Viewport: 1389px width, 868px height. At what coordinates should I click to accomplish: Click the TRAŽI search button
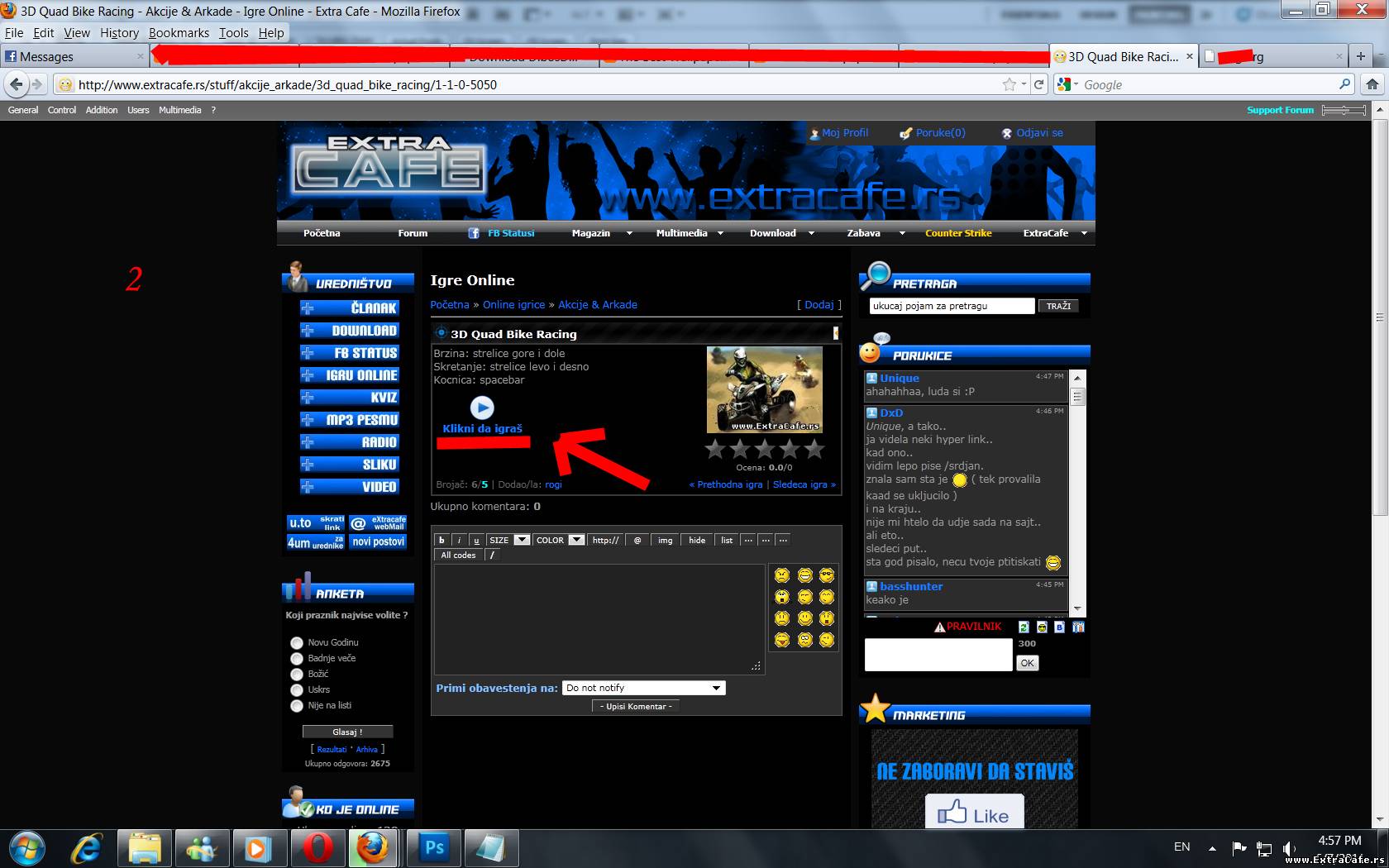coord(1058,306)
